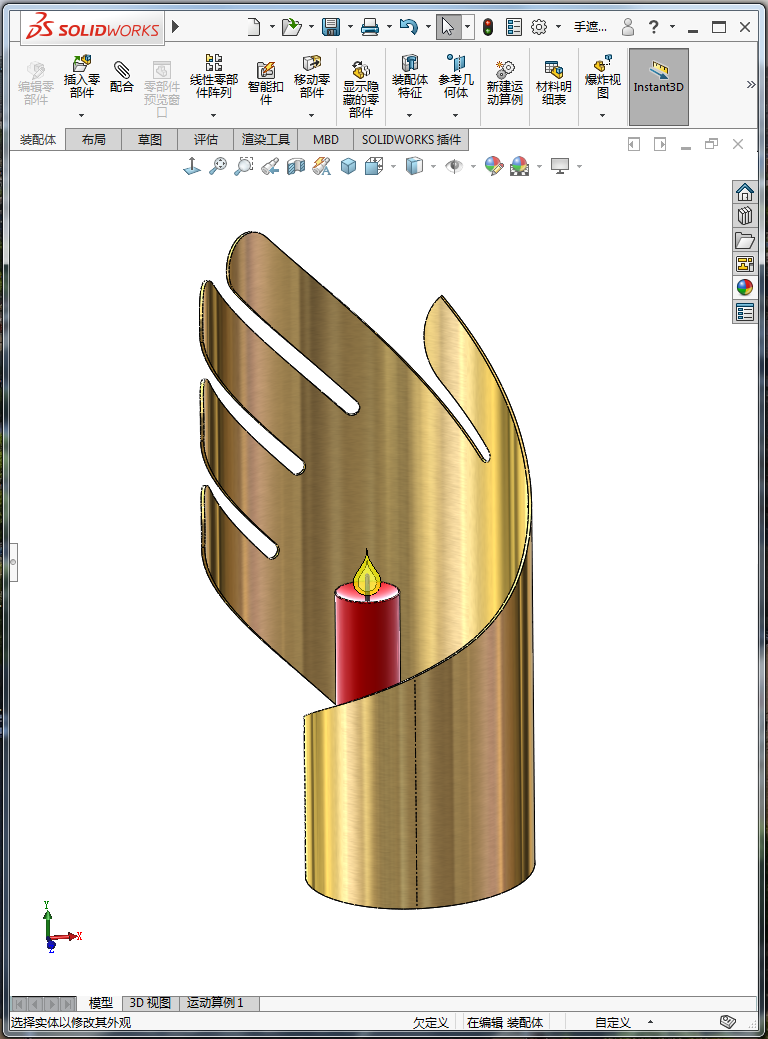Click 参考几何体 (Reference Geometry)

456,78
